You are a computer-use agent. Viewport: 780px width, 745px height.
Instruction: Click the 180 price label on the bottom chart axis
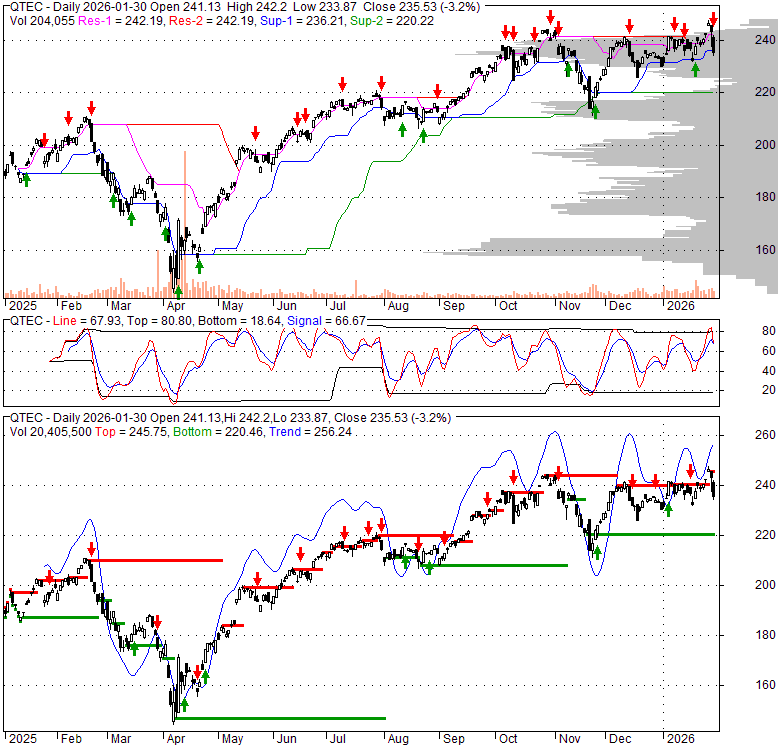pos(765,635)
